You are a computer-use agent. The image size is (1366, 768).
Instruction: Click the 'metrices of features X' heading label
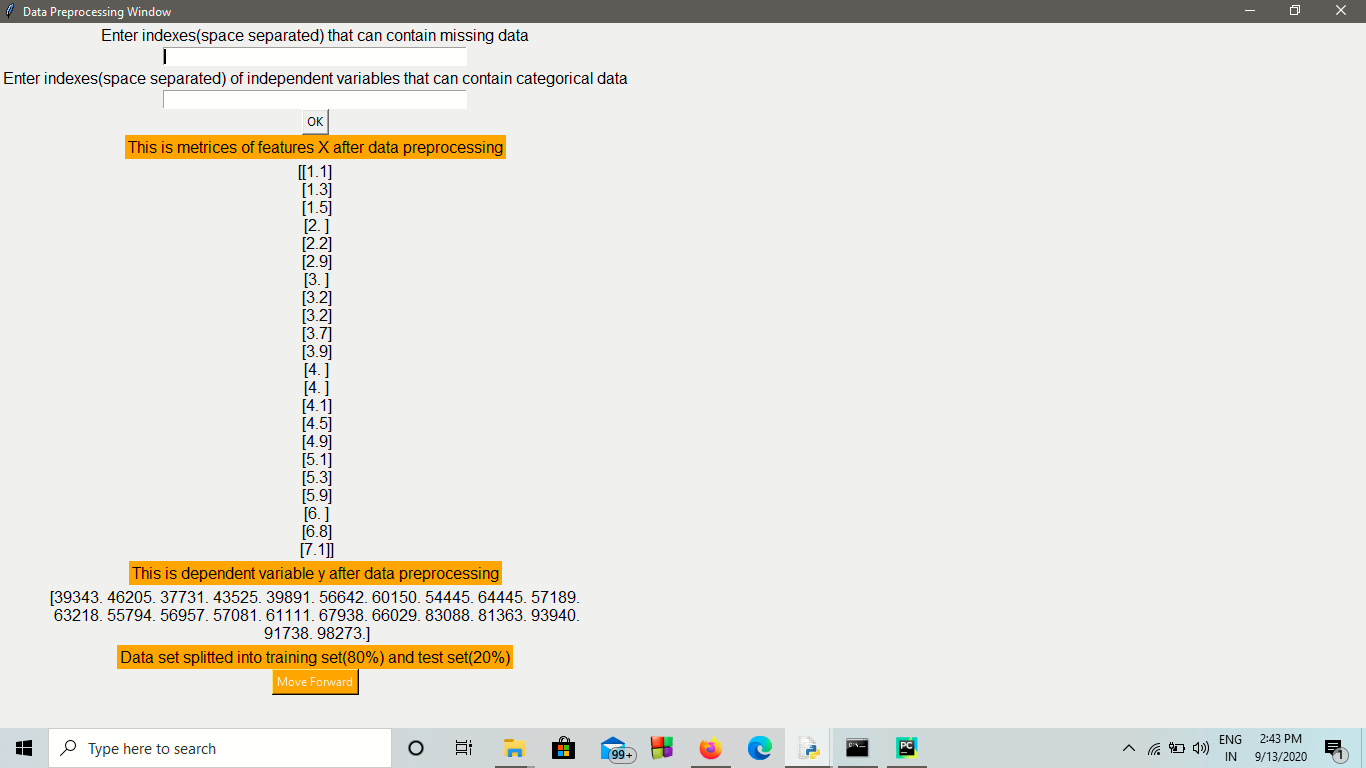[315, 147]
